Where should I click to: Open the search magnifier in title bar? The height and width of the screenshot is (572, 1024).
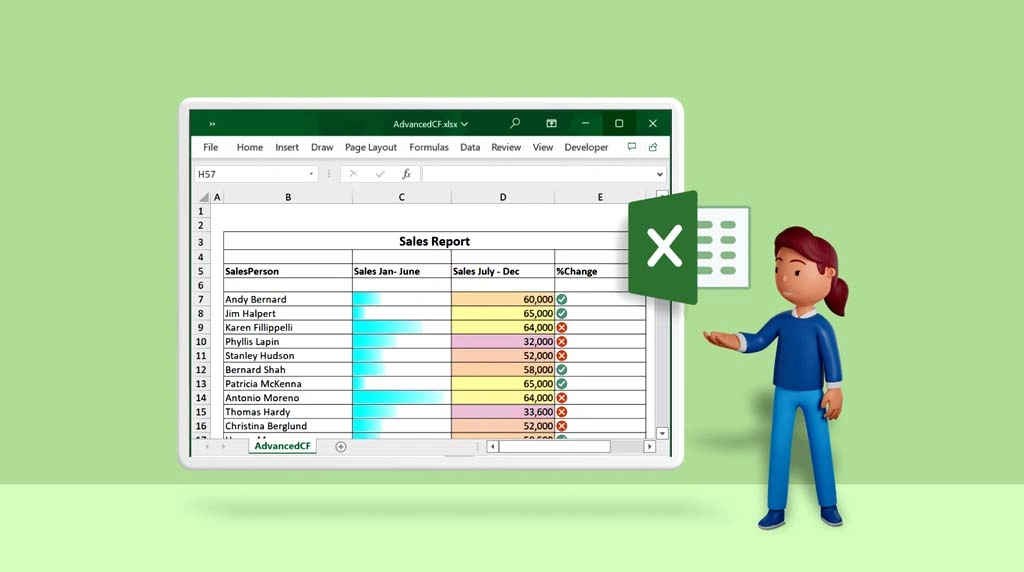pos(515,123)
